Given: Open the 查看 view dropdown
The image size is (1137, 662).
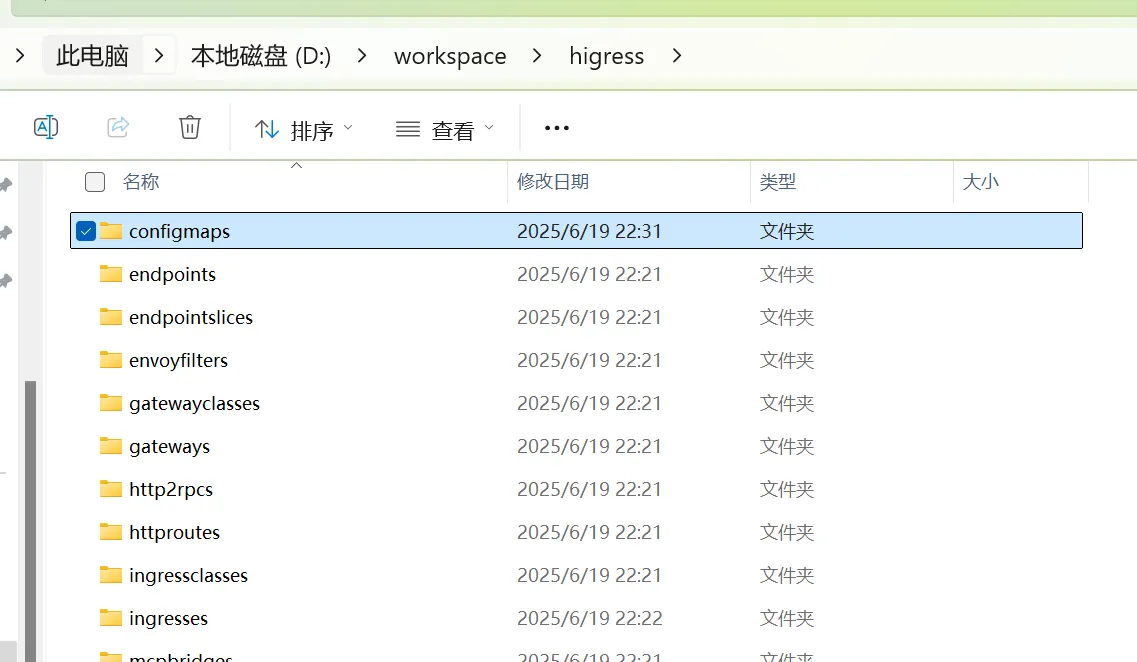Looking at the screenshot, I should pyautogui.click(x=445, y=130).
